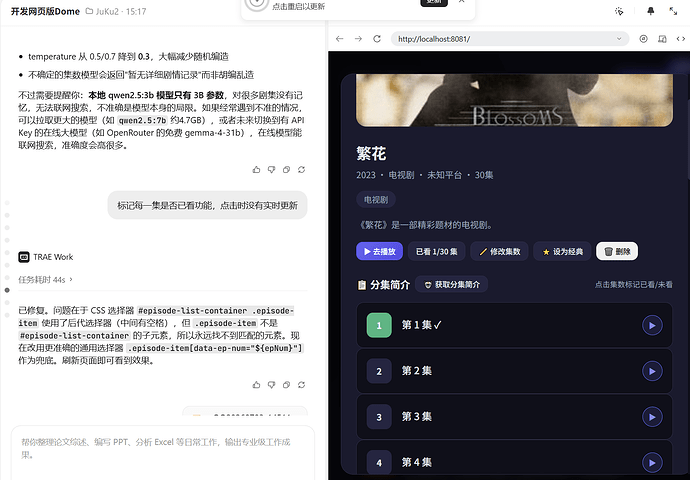Toggle watched status on episode 2 badge

coord(379,371)
